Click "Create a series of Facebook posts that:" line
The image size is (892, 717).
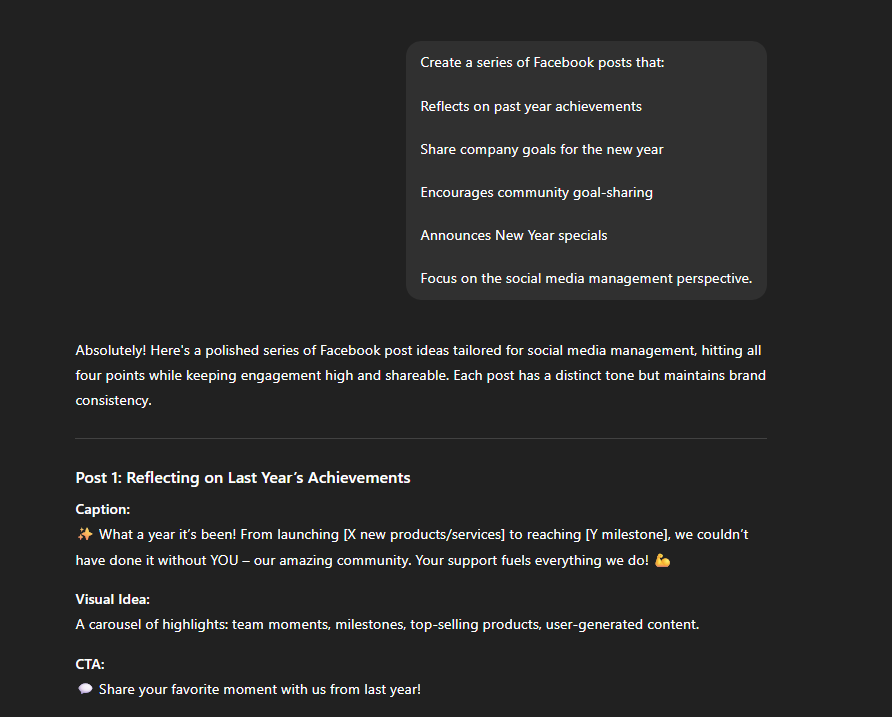pos(542,63)
